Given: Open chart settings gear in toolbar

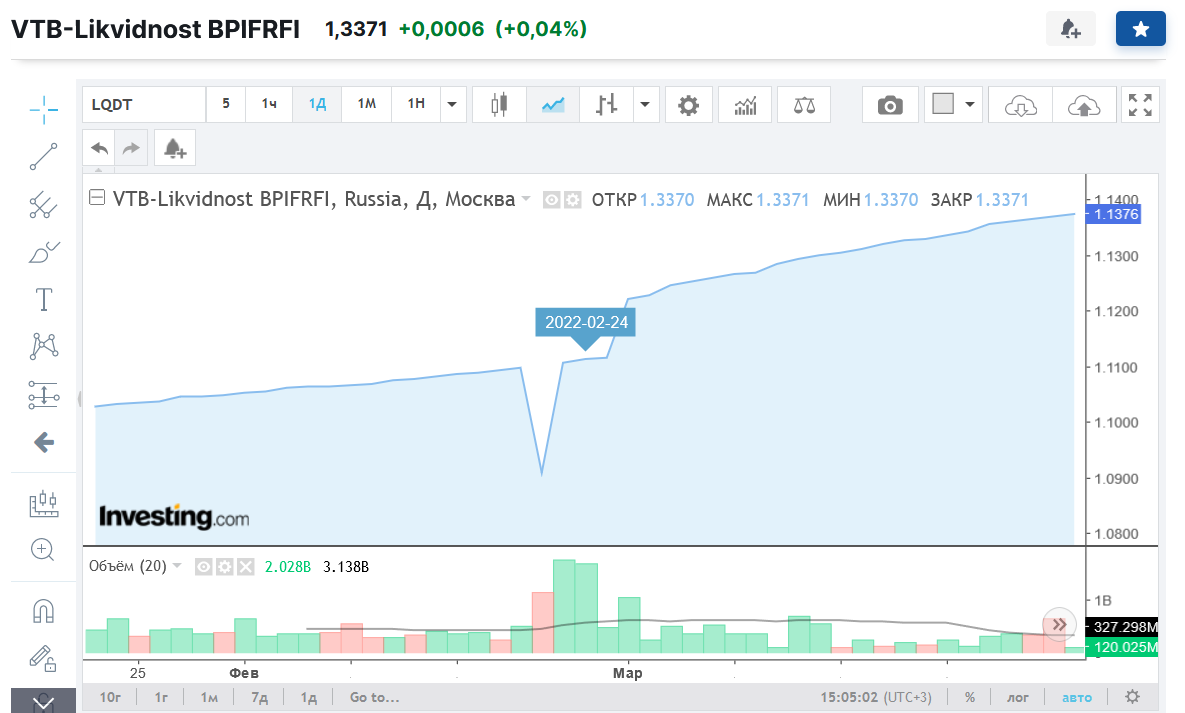Looking at the screenshot, I should (688, 104).
